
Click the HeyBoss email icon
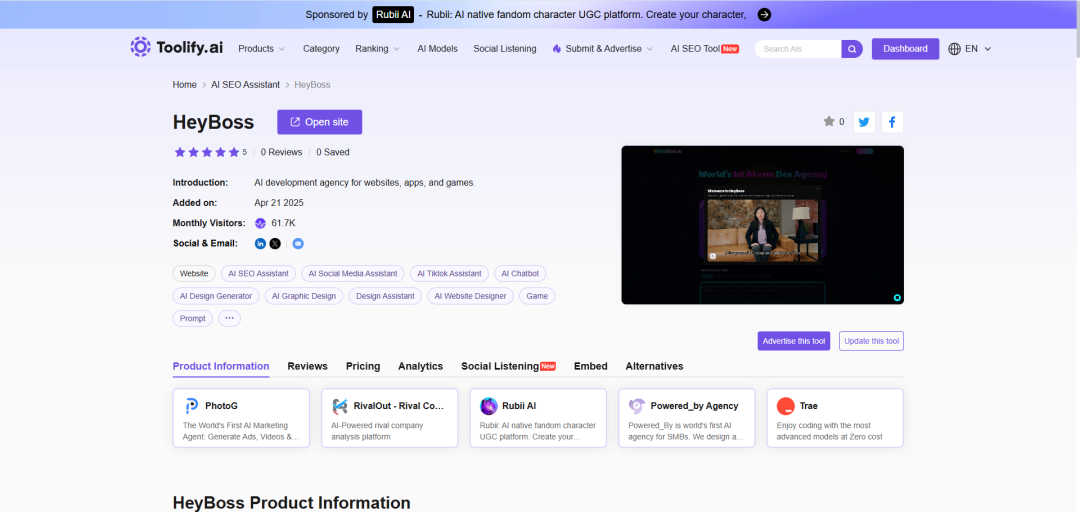tap(298, 243)
